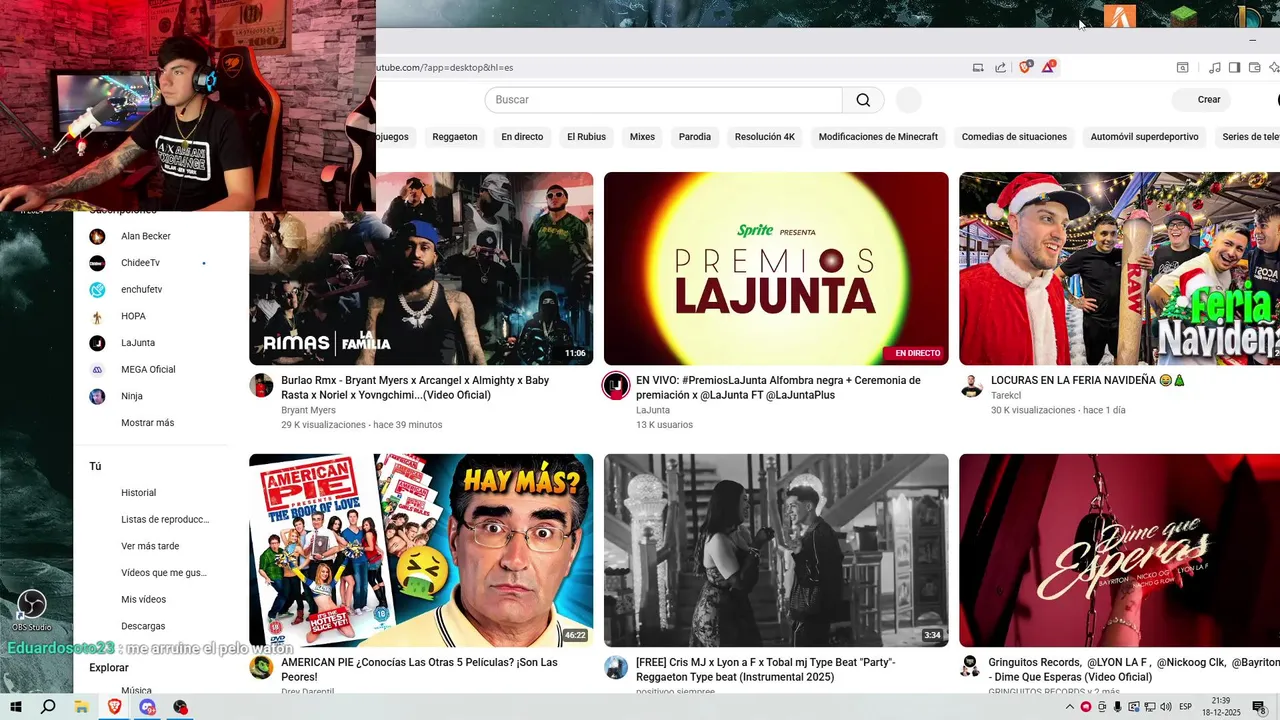Open Mis vídeos in sidebar
Image resolution: width=1280 pixels, height=720 pixels.
144,600
